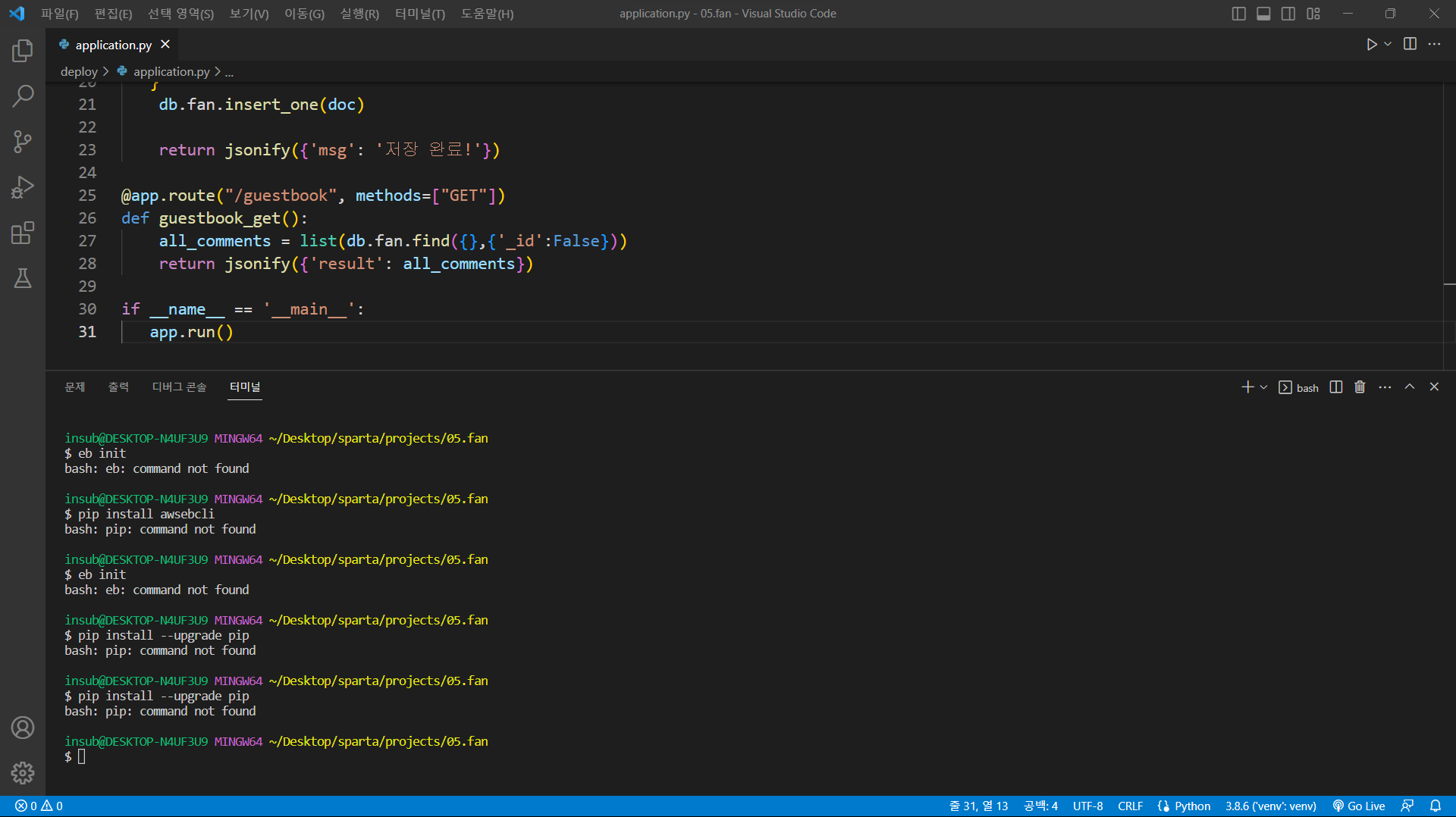Change the CRLF end of line sequence
This screenshot has height=817, width=1456.
point(1130,806)
